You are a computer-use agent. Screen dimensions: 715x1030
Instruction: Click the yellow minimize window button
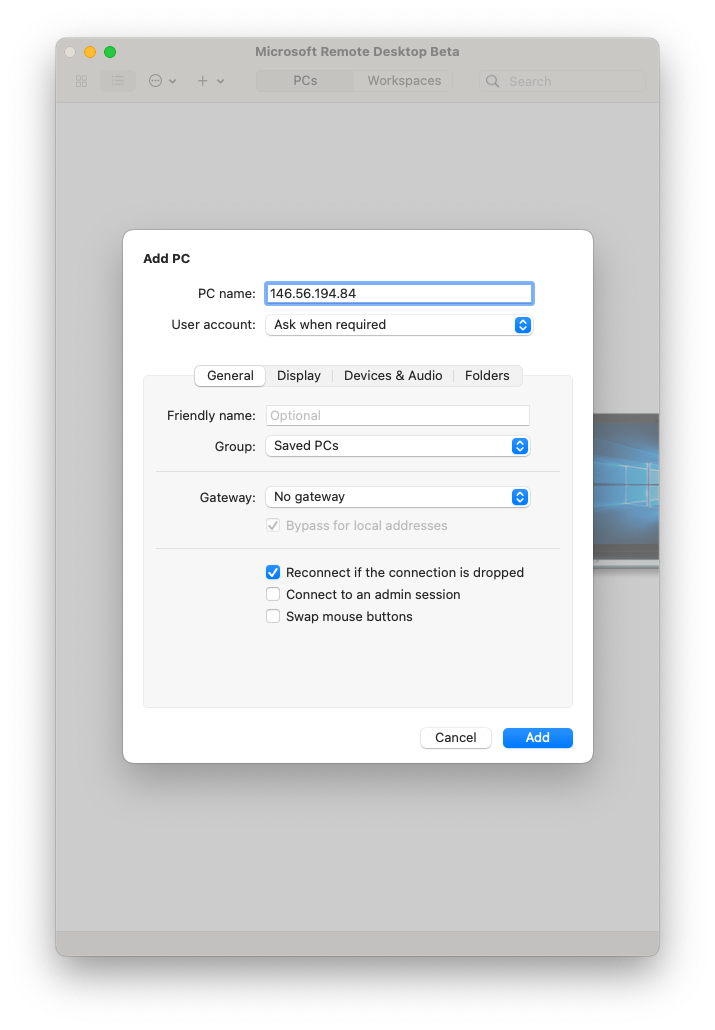coord(90,52)
